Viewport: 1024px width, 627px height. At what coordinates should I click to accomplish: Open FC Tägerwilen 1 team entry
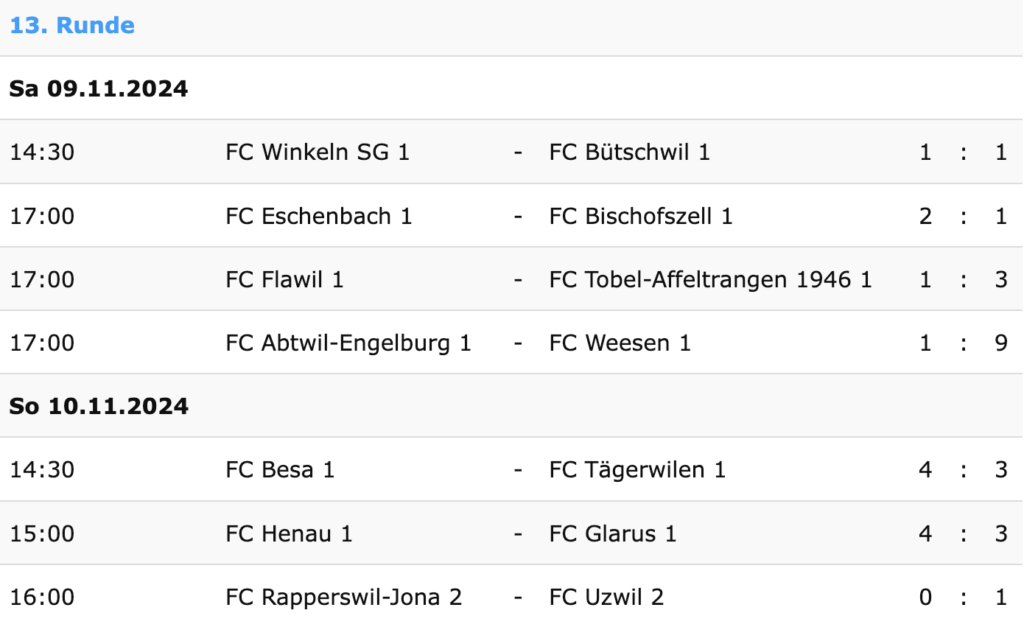click(x=637, y=470)
